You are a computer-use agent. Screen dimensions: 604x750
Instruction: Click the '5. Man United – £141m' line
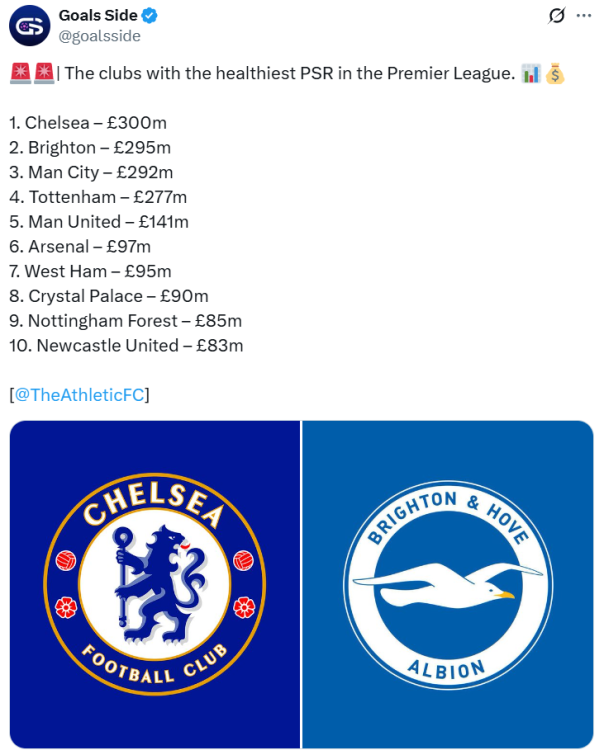pyautogui.click(x=99, y=222)
